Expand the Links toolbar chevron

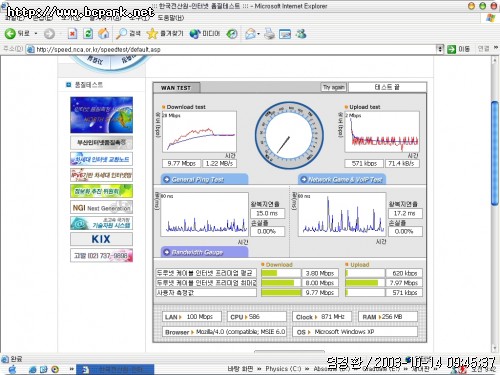(x=496, y=48)
